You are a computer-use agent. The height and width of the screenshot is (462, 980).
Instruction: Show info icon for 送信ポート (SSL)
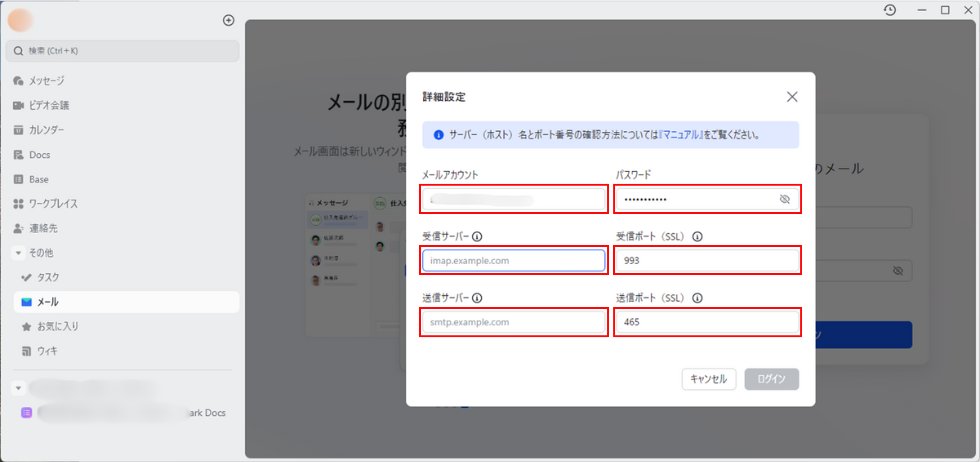698,298
